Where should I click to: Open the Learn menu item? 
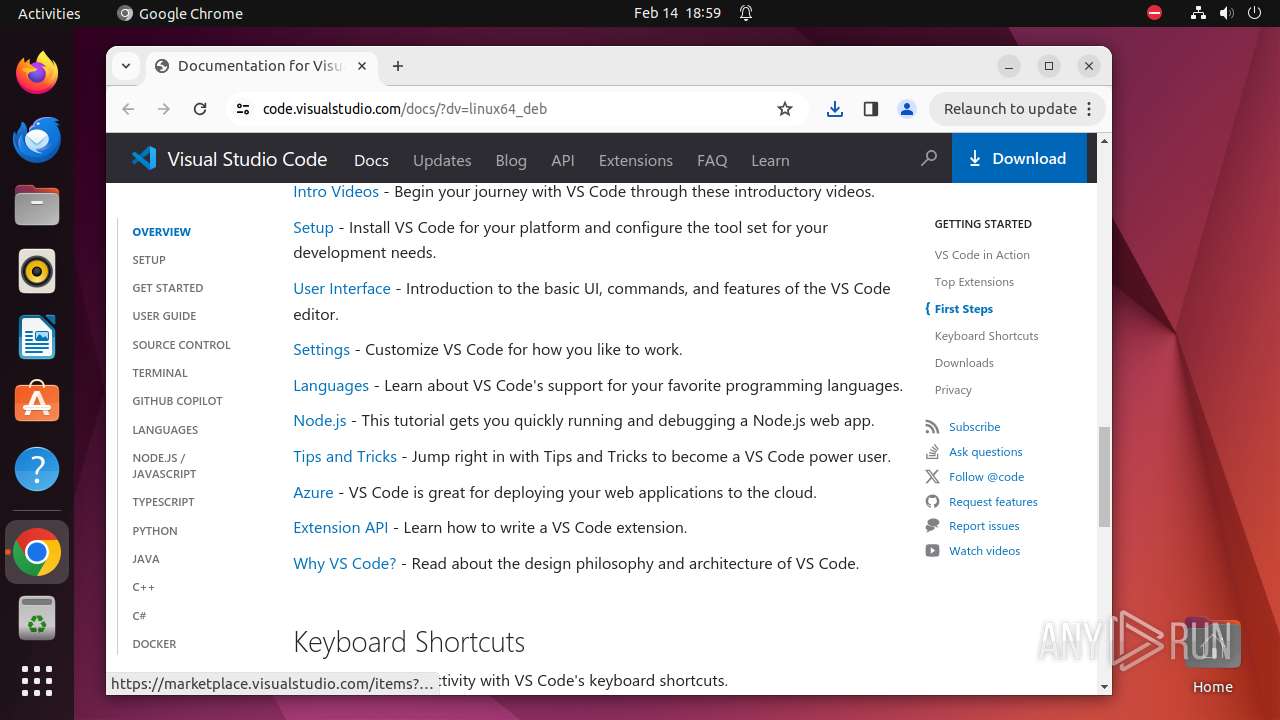click(x=770, y=160)
